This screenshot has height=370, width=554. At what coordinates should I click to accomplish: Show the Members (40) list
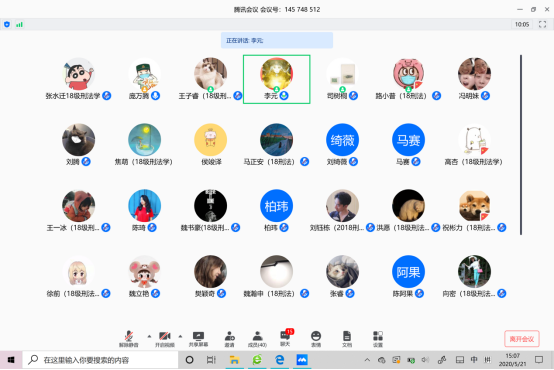pos(257,339)
